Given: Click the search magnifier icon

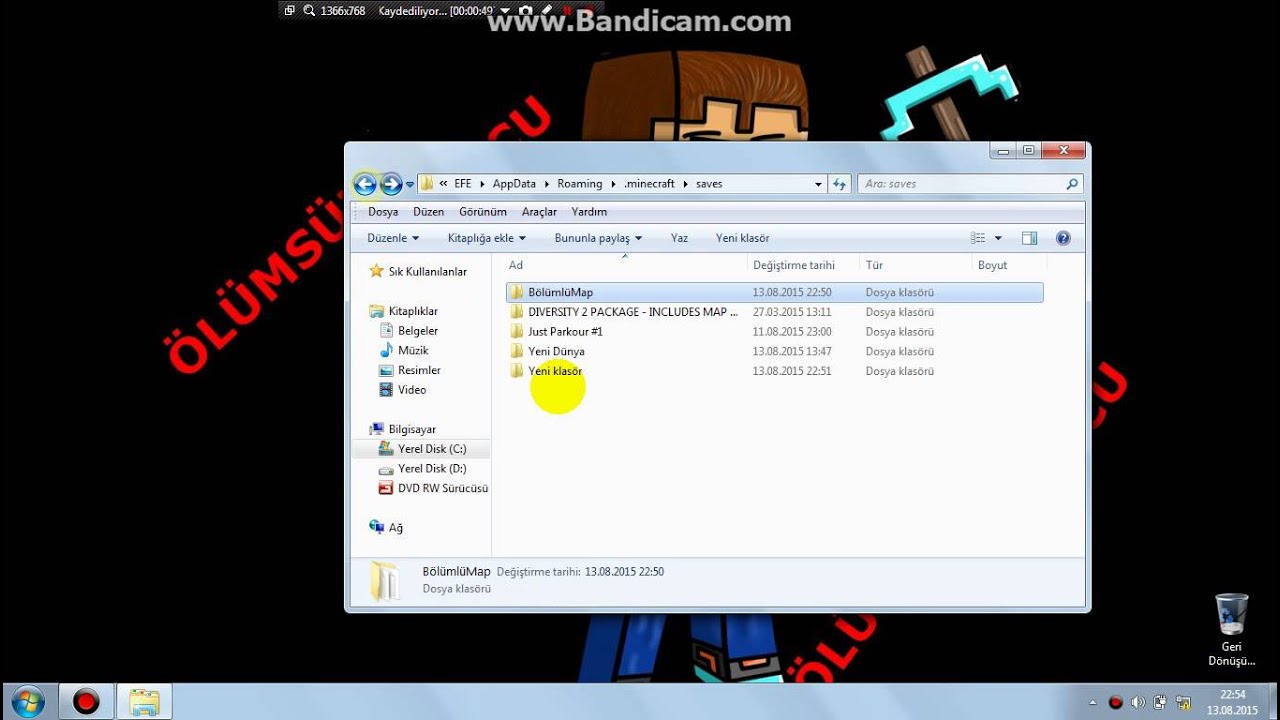Looking at the screenshot, I should click(1072, 184).
